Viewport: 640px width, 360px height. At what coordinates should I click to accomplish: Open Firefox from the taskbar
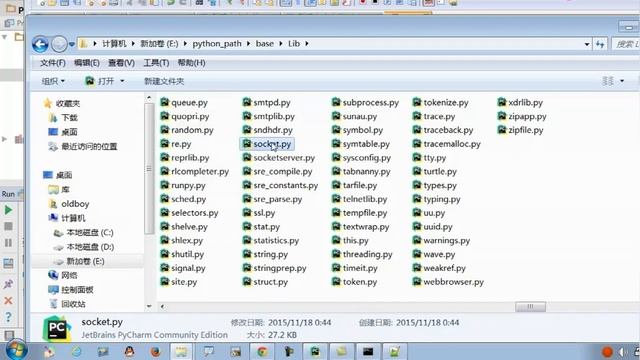pos(155,351)
